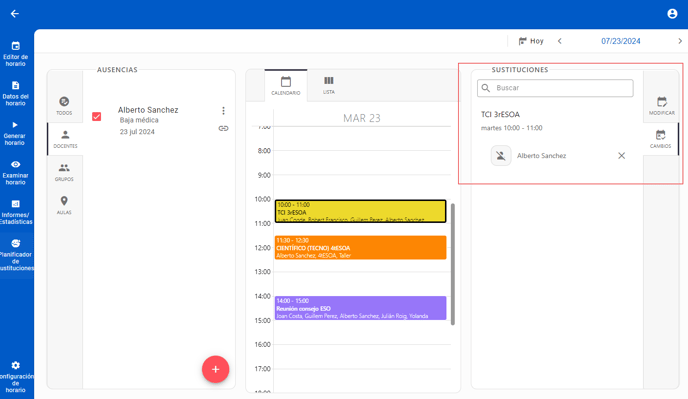
Task: Switch to Lista view tab
Action: (329, 85)
